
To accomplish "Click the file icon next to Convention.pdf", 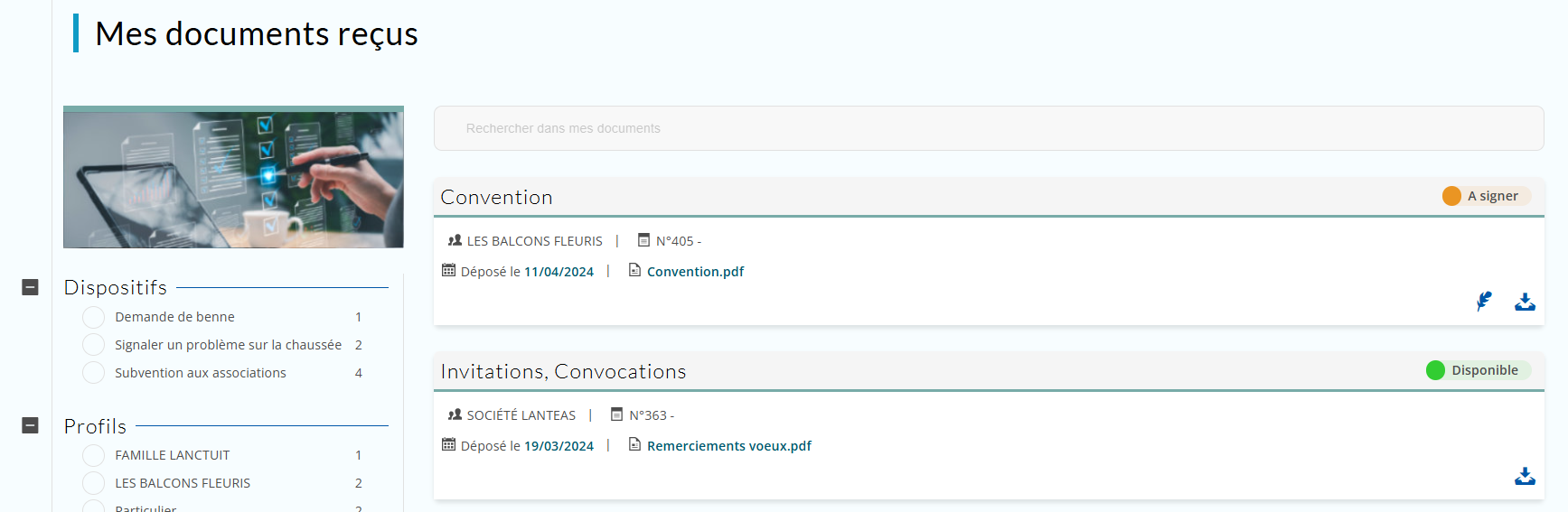I will pos(634,271).
